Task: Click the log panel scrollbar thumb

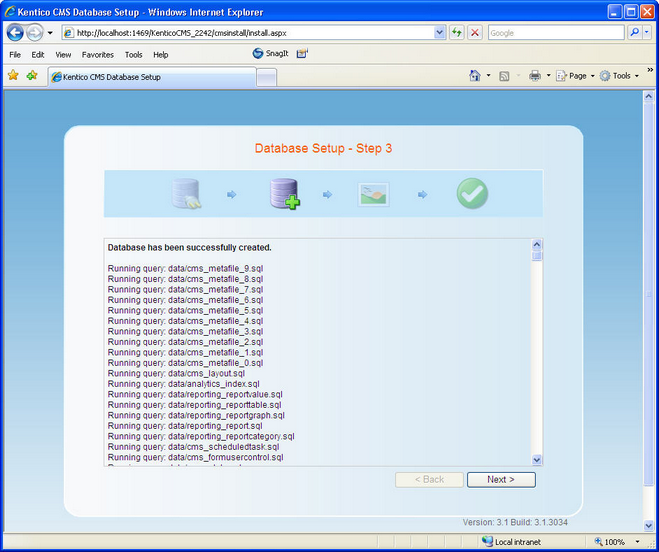Action: click(537, 256)
